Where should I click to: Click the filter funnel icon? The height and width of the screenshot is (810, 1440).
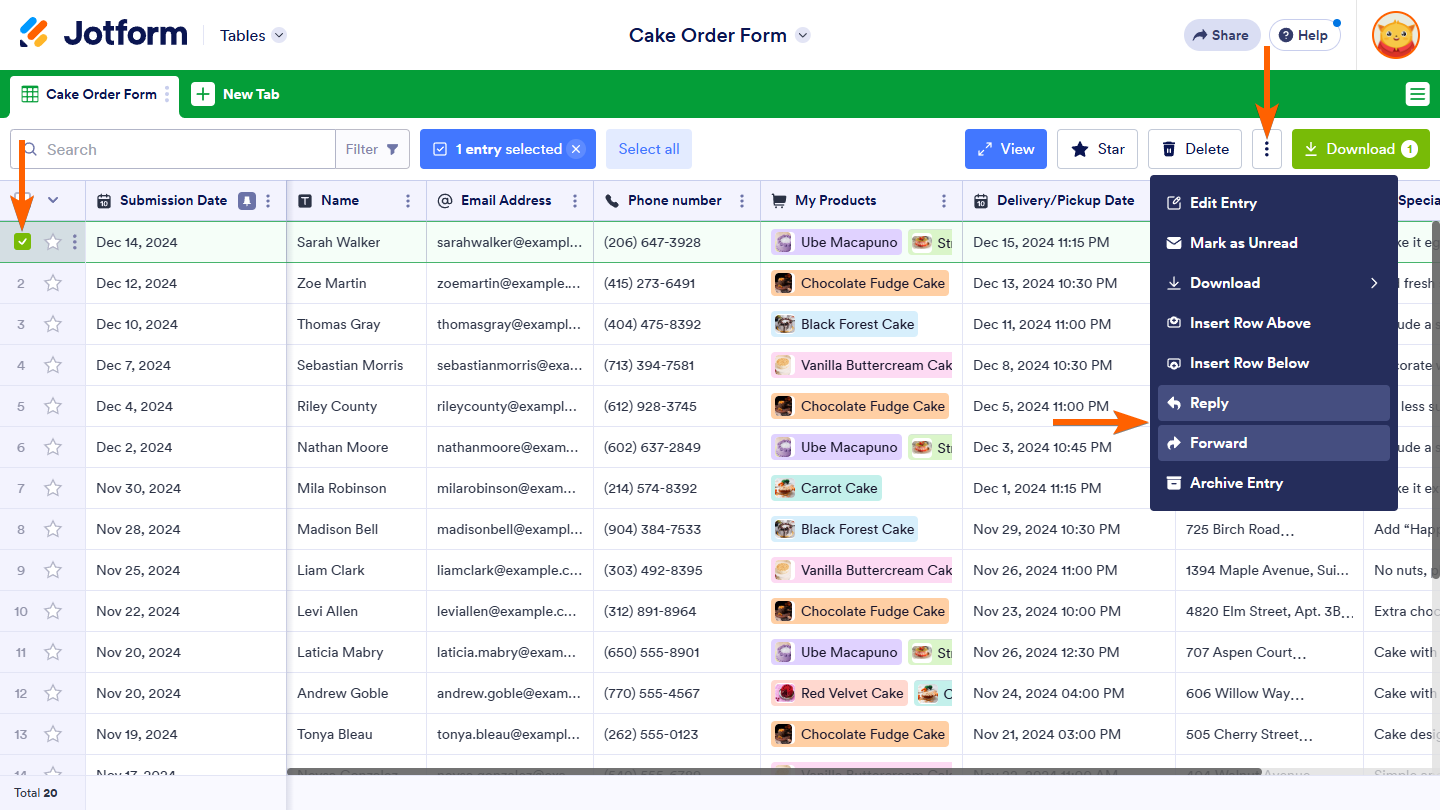point(392,149)
